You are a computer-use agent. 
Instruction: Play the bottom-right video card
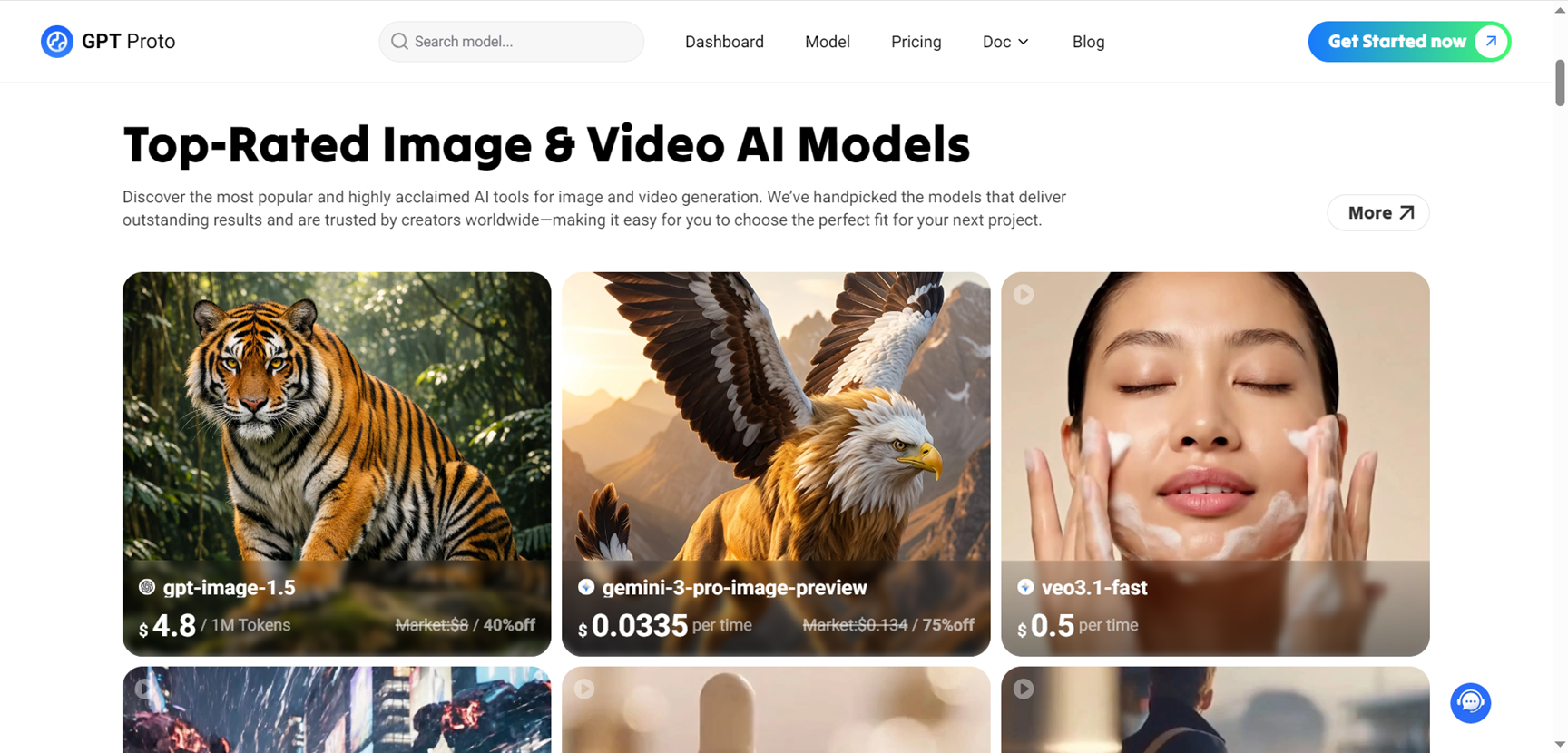pos(1024,689)
